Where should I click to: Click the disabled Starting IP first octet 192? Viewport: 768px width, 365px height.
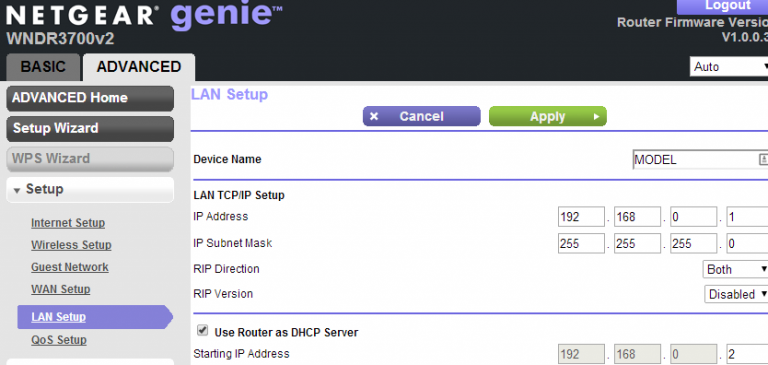tap(581, 354)
